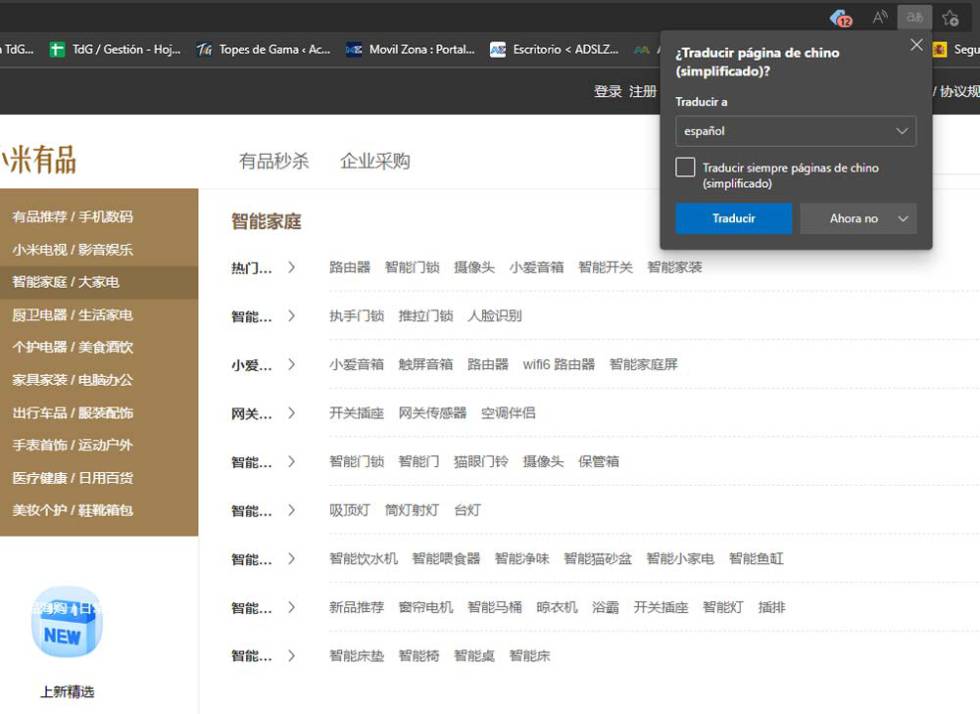Image resolution: width=980 pixels, height=714 pixels.
Task: Click 智能家庭屏 link
Action: click(x=644, y=365)
